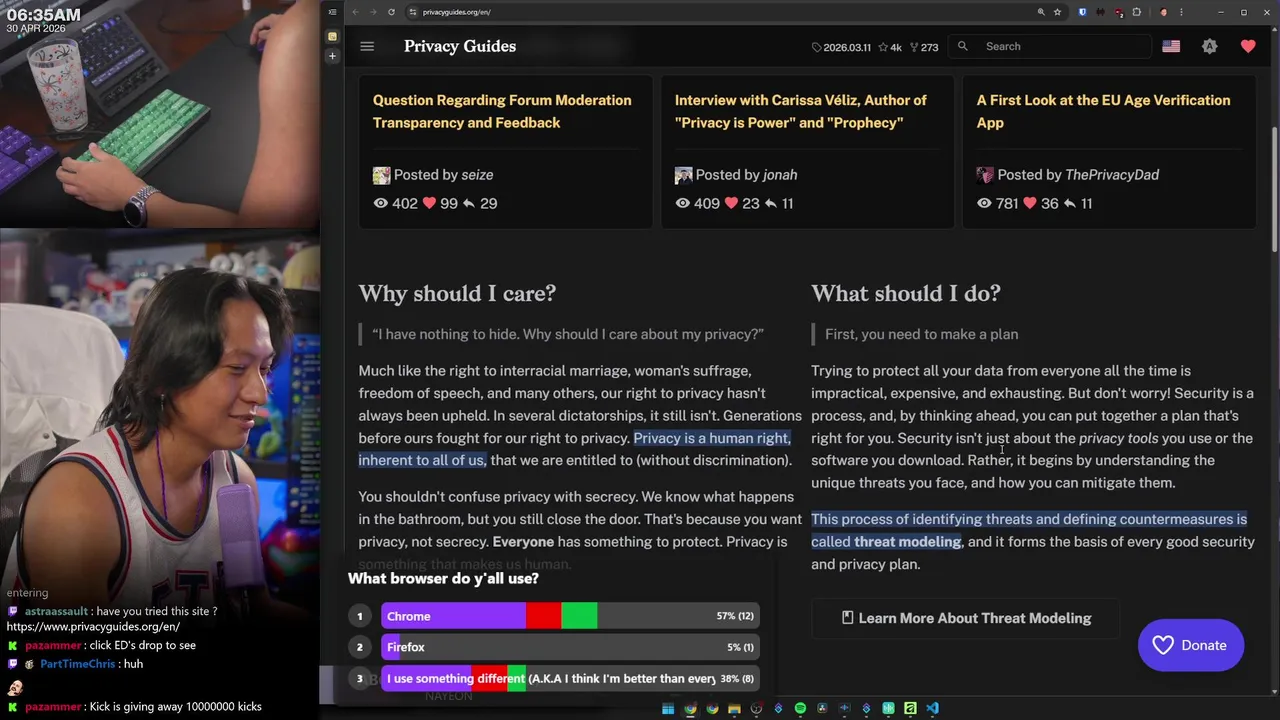
Task: Open DaVinci Resolve from the taskbar
Action: [822, 708]
